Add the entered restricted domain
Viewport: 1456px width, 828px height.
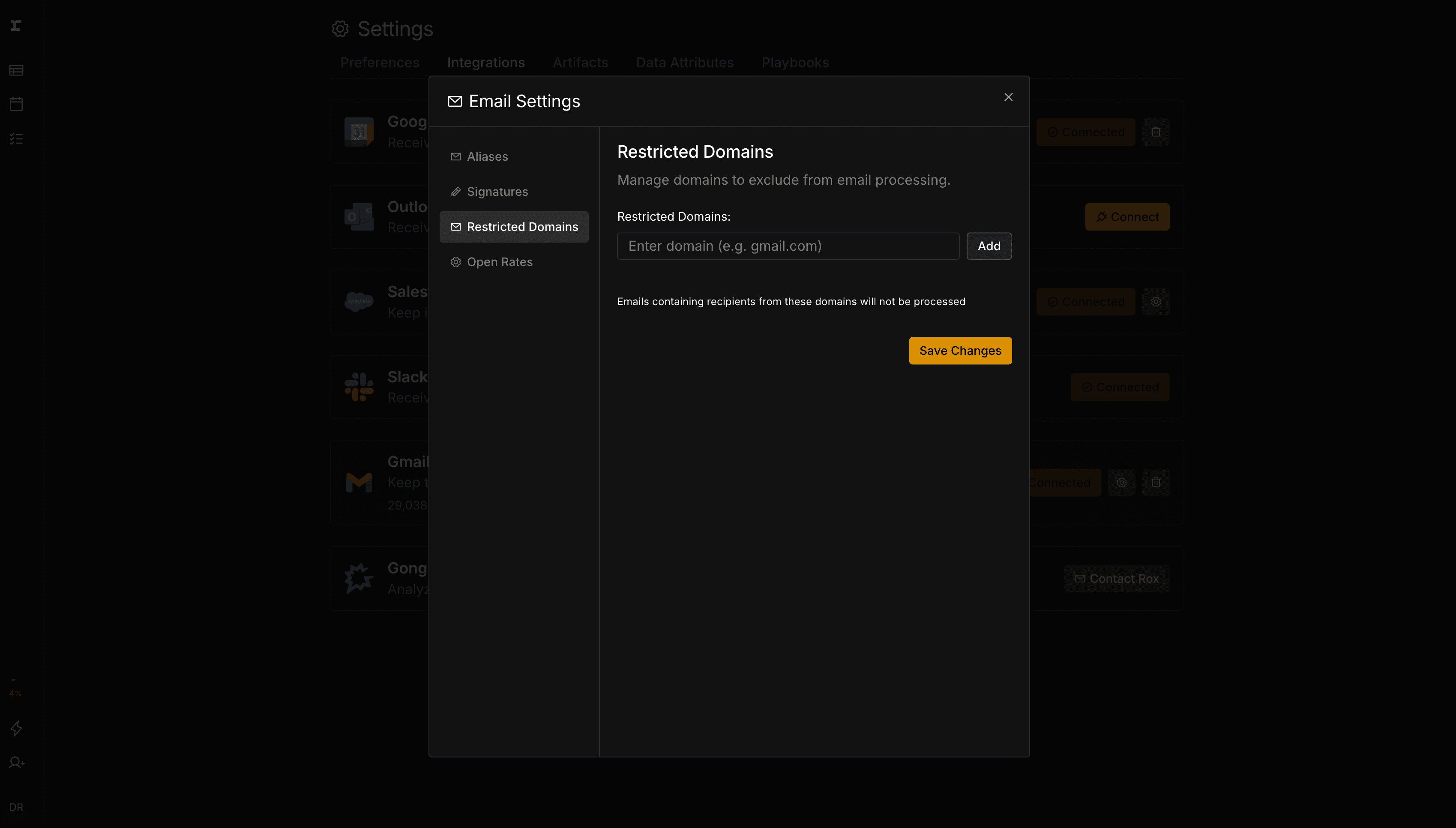tap(989, 246)
